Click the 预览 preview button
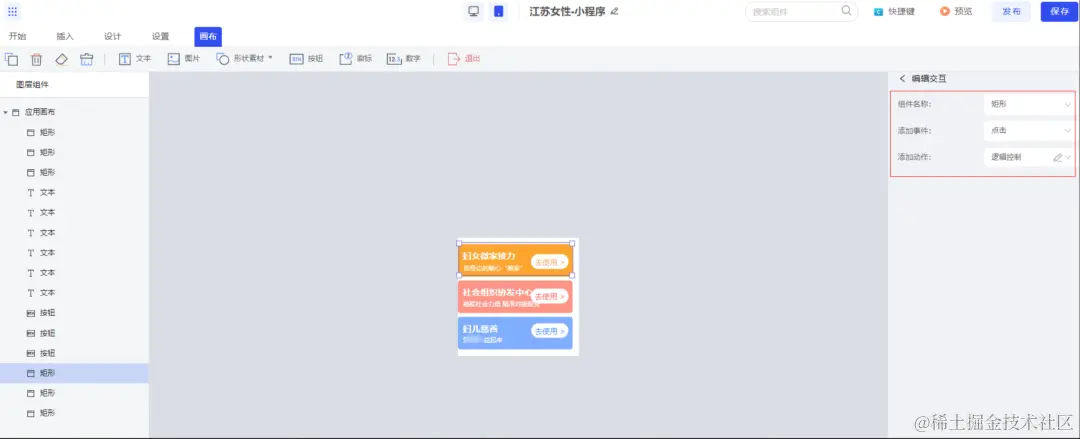The height and width of the screenshot is (439, 1080). (x=956, y=12)
